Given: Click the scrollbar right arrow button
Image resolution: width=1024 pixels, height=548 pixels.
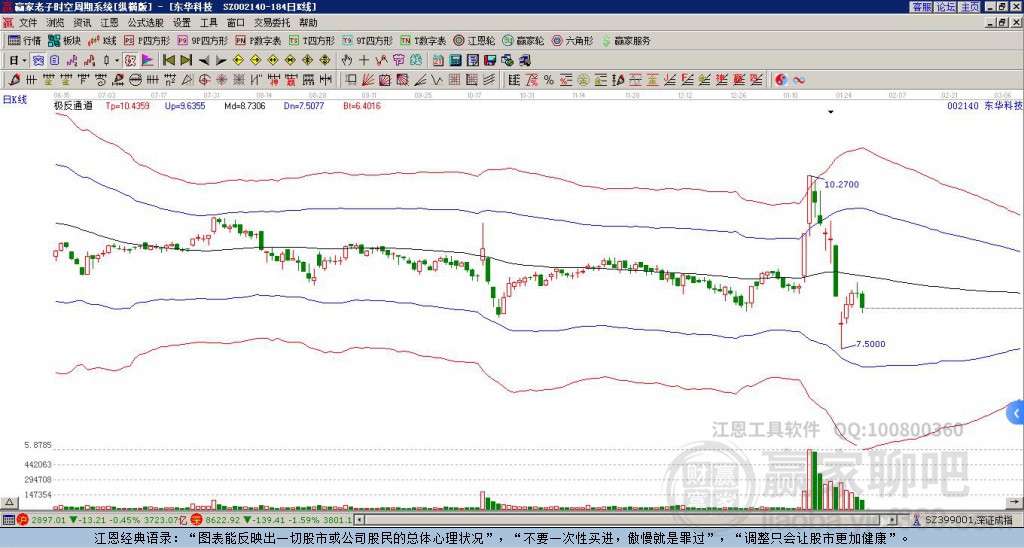Looking at the screenshot, I should point(893,521).
